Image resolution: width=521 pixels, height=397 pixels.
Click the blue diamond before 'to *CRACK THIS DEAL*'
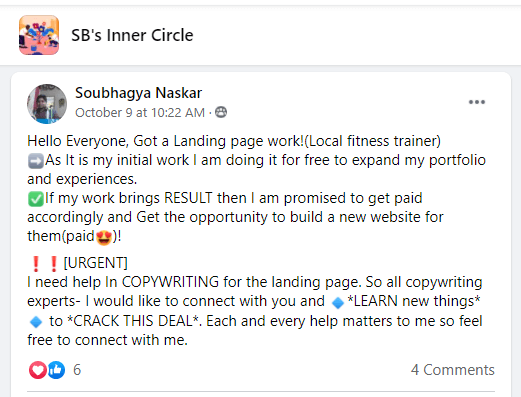click(36, 322)
